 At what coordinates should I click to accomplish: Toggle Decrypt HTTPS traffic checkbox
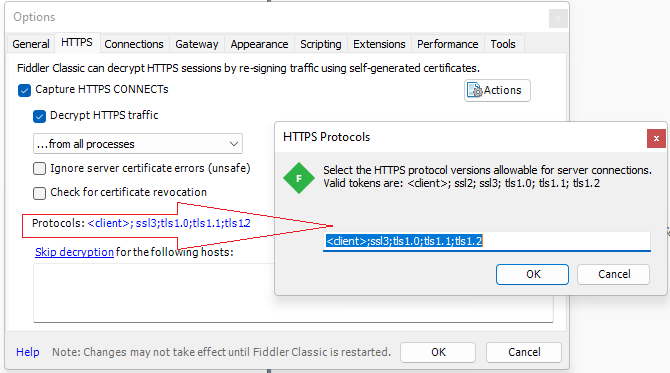pyautogui.click(x=39, y=116)
